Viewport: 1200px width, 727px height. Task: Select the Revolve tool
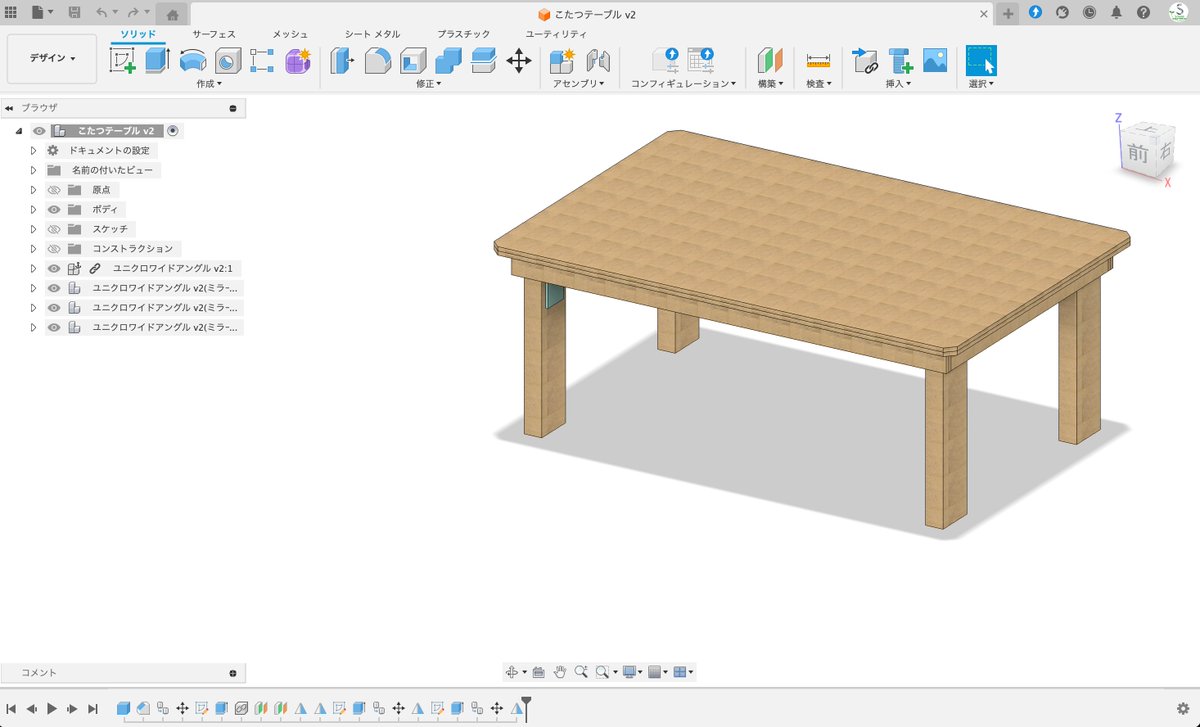(x=192, y=62)
